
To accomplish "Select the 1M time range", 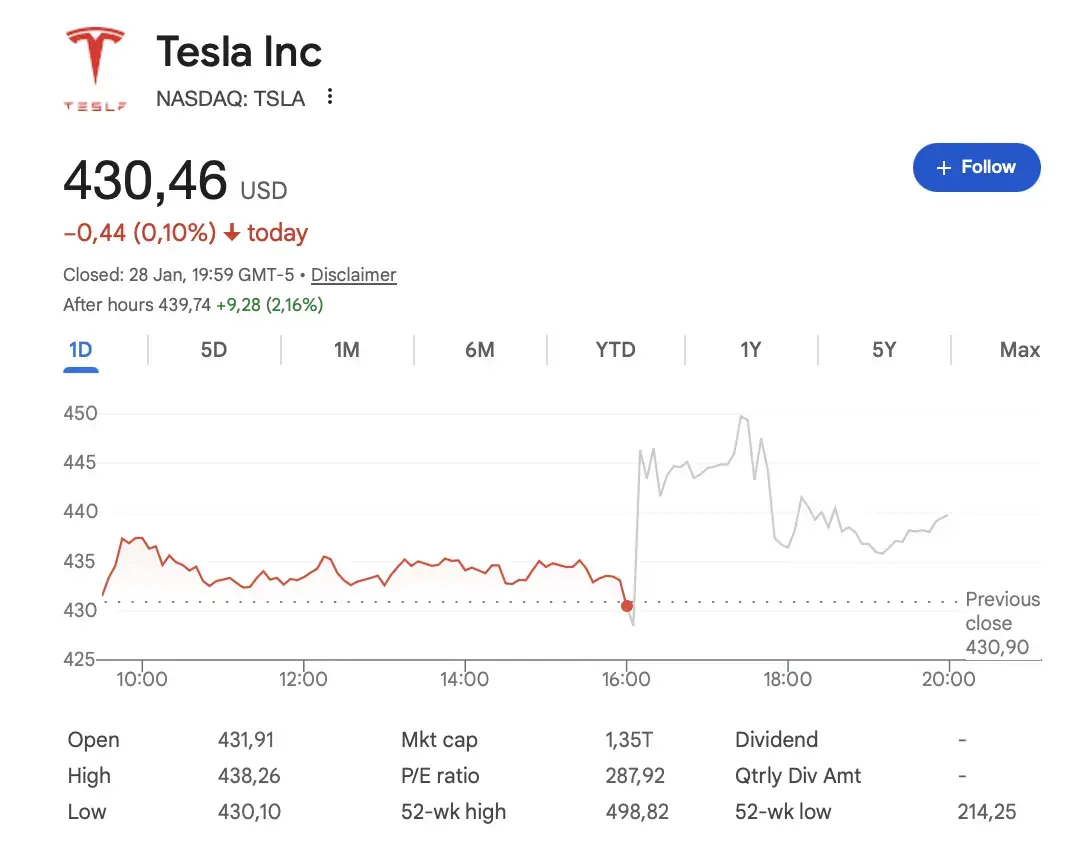I will coord(346,350).
